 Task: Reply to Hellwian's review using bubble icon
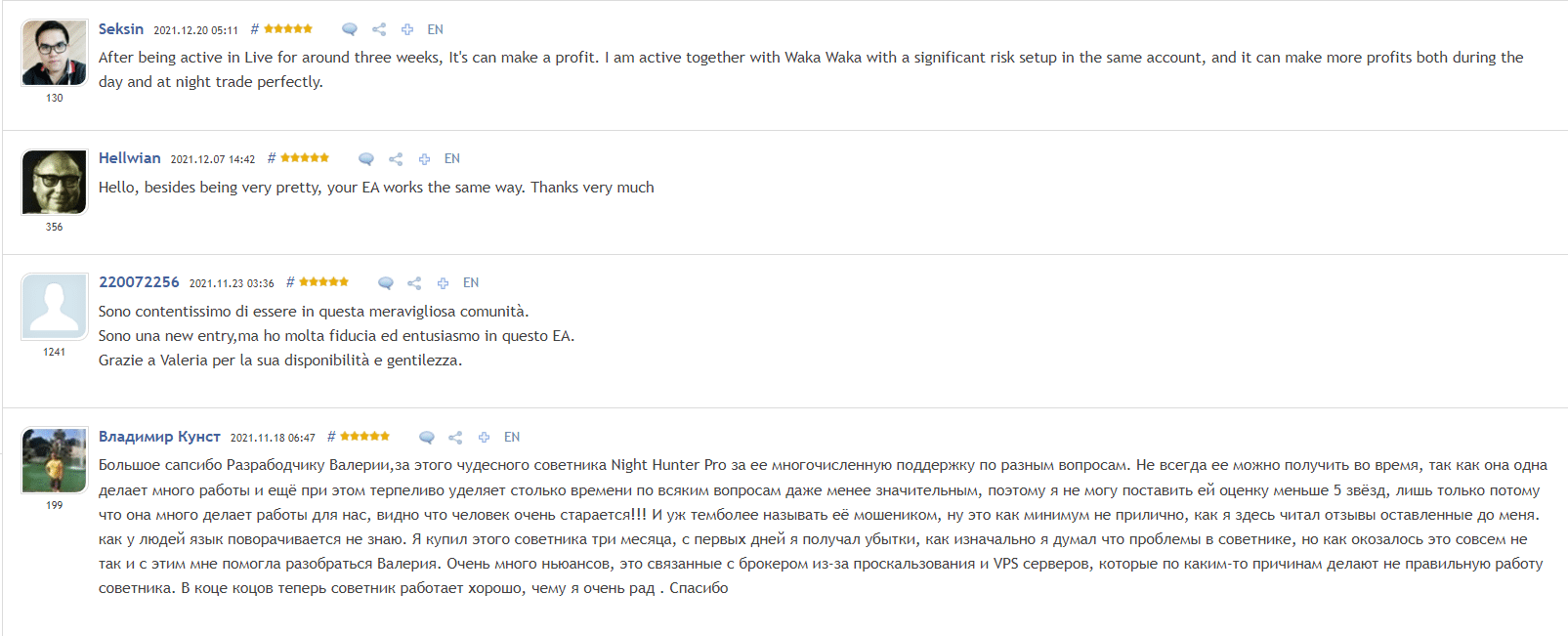pyautogui.click(x=366, y=159)
